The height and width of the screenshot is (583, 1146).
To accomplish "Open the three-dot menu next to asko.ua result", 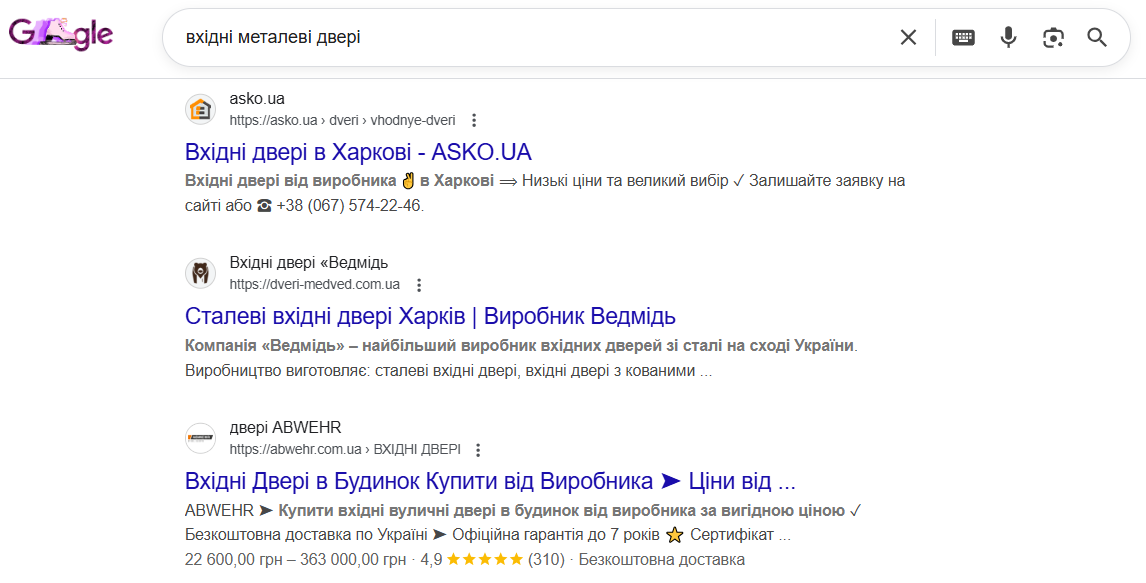I will 473,119.
